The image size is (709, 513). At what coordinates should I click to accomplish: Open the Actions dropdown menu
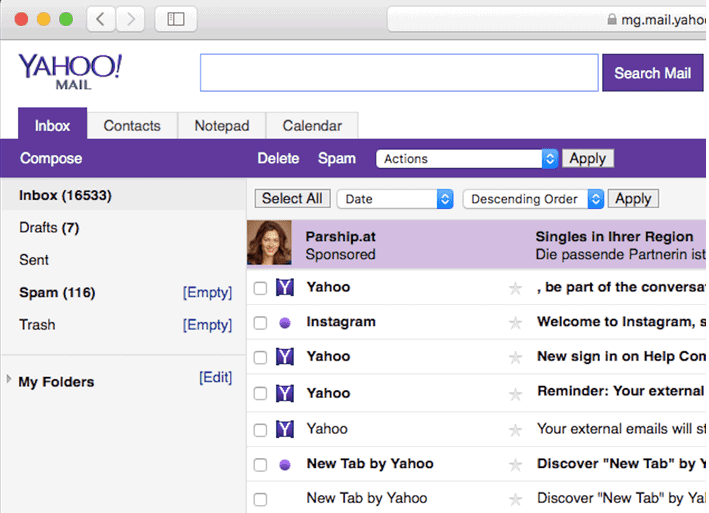(466, 159)
